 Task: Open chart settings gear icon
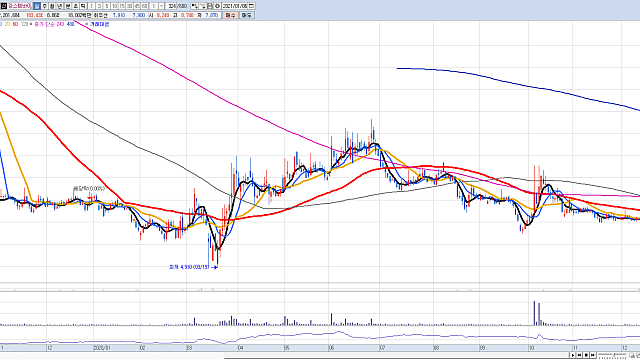pos(217,6)
